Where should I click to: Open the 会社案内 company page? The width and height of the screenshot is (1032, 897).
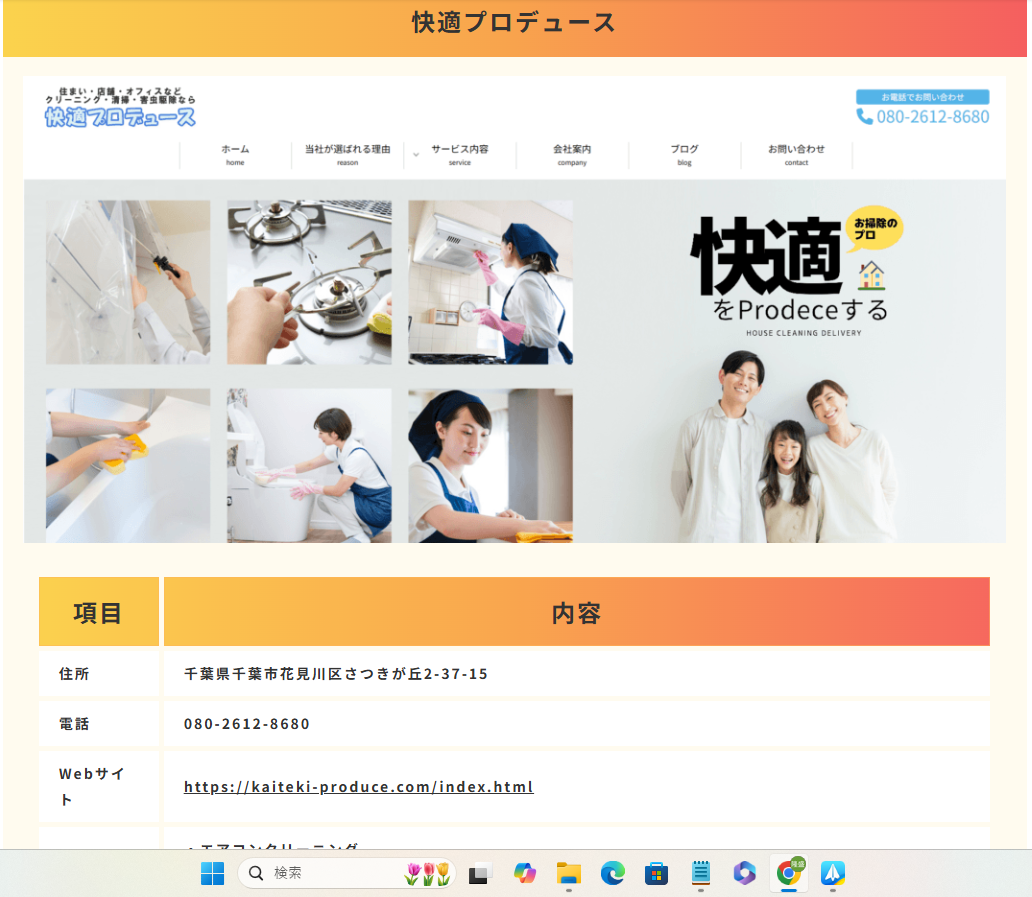tap(572, 152)
